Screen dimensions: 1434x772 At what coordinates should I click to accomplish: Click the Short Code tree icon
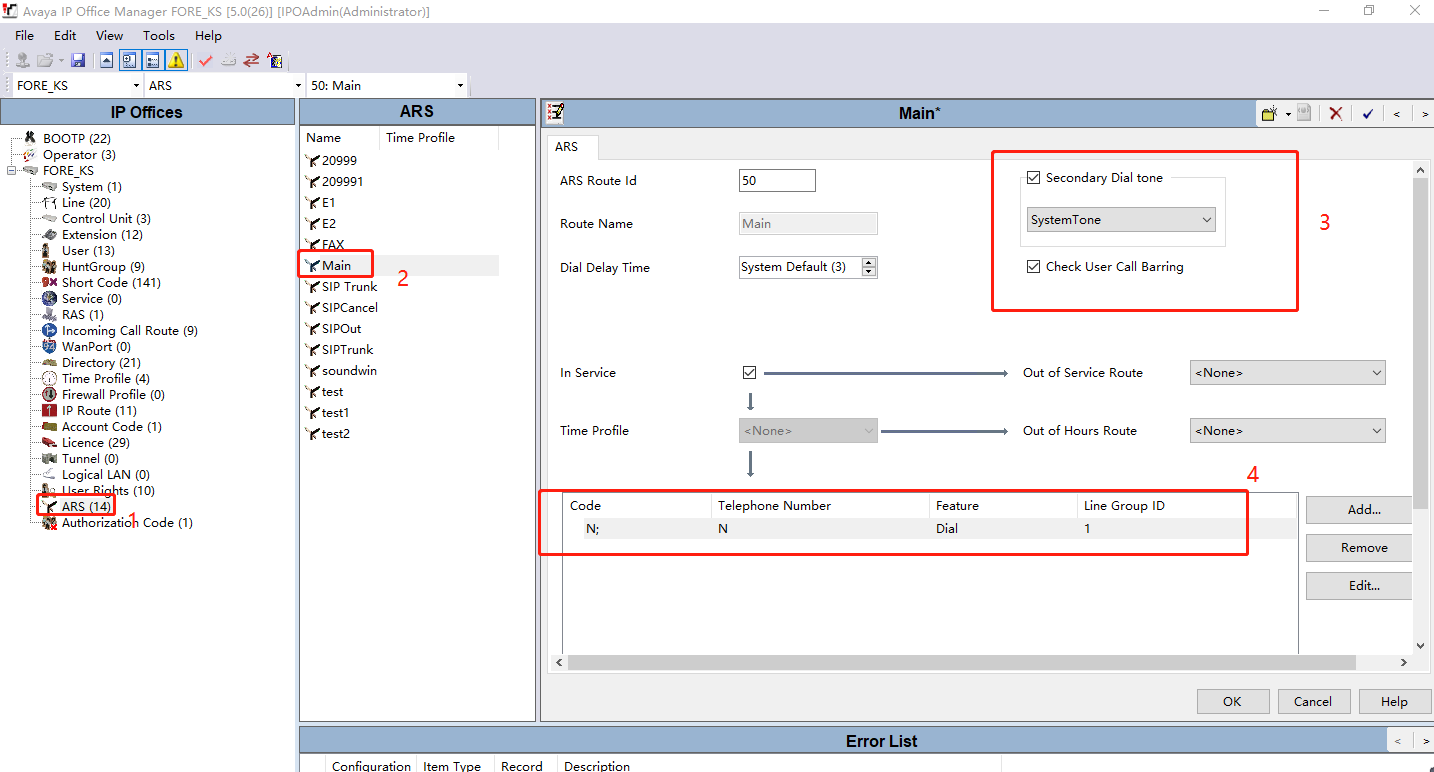[x=50, y=283]
